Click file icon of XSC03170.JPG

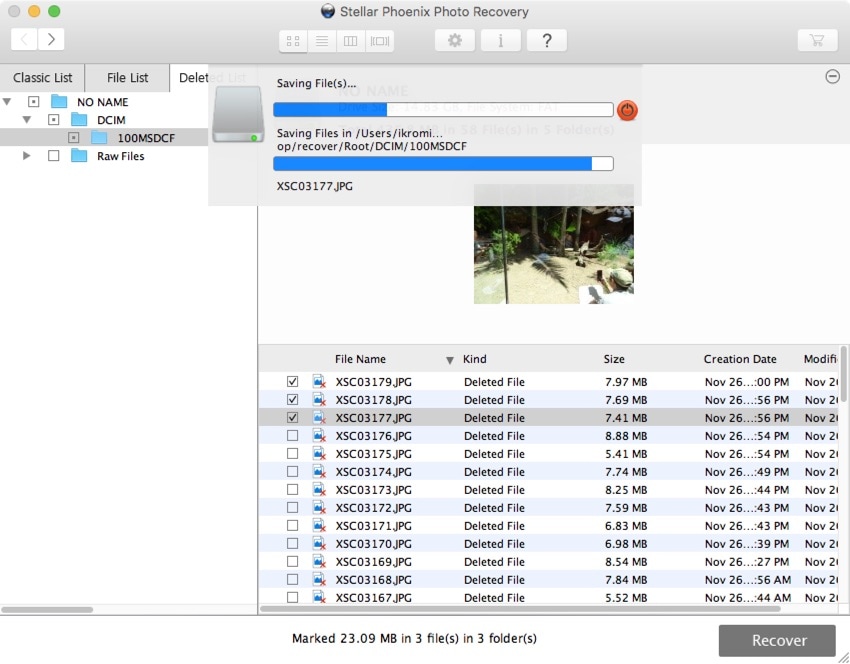319,543
